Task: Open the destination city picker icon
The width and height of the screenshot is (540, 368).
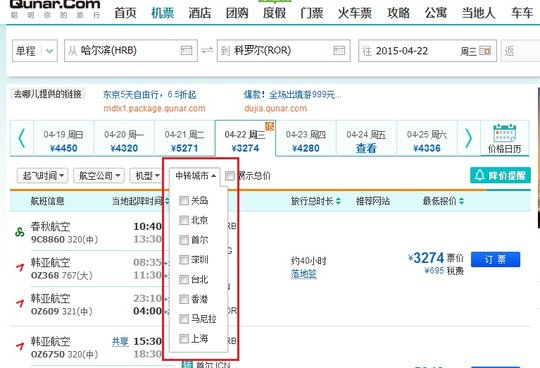Action: coord(339,51)
